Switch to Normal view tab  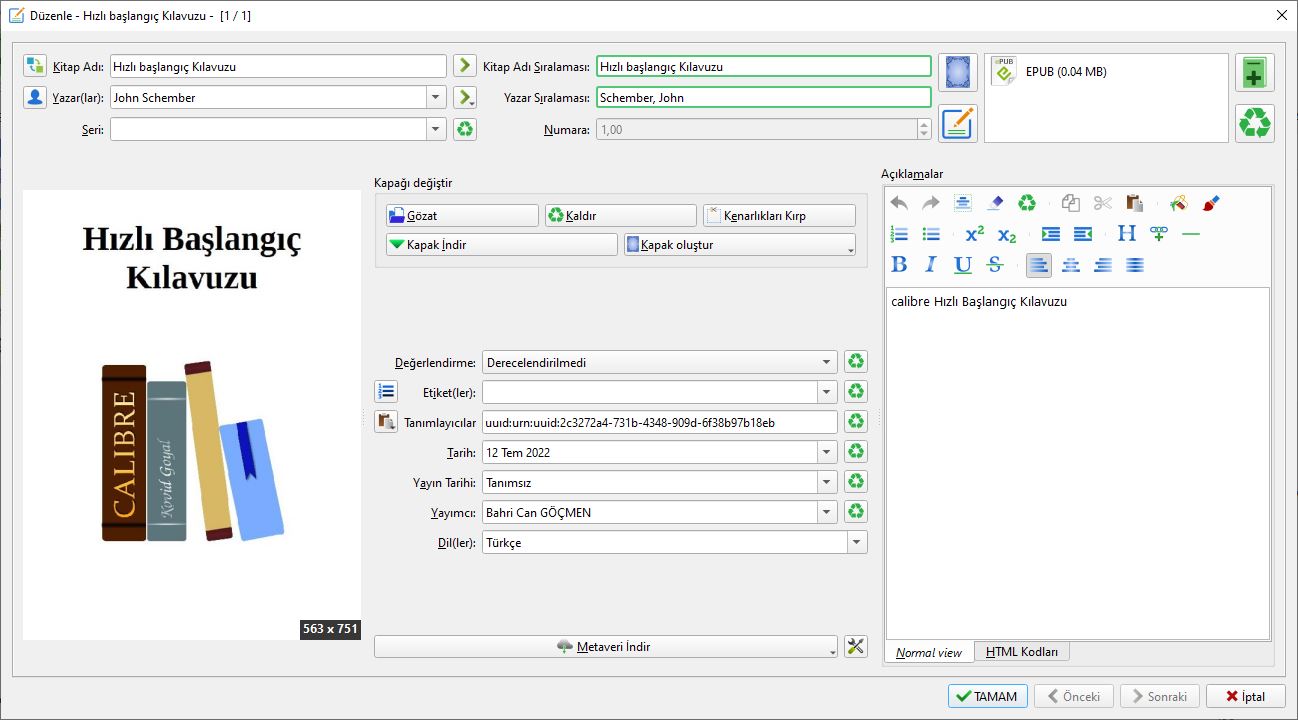tap(929, 652)
